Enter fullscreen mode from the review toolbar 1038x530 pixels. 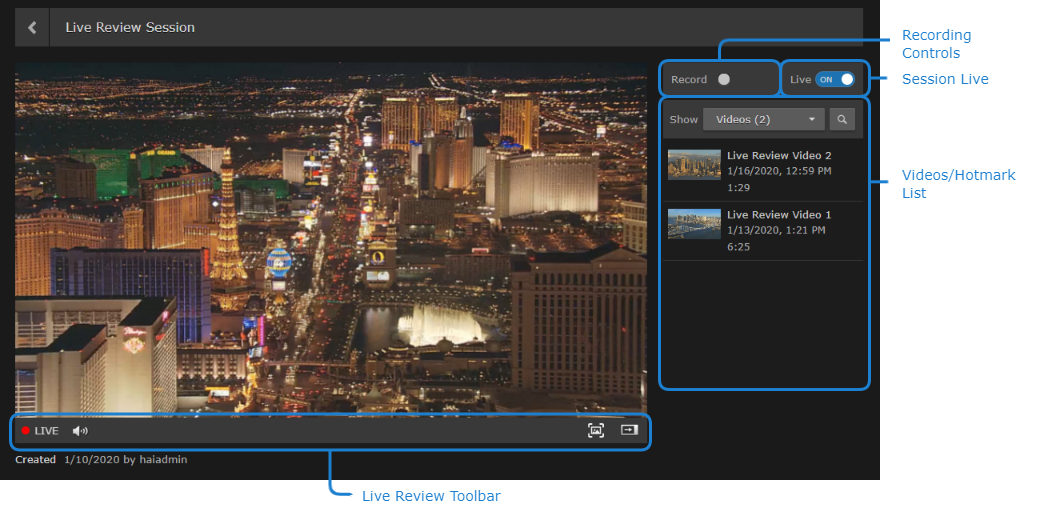point(596,430)
